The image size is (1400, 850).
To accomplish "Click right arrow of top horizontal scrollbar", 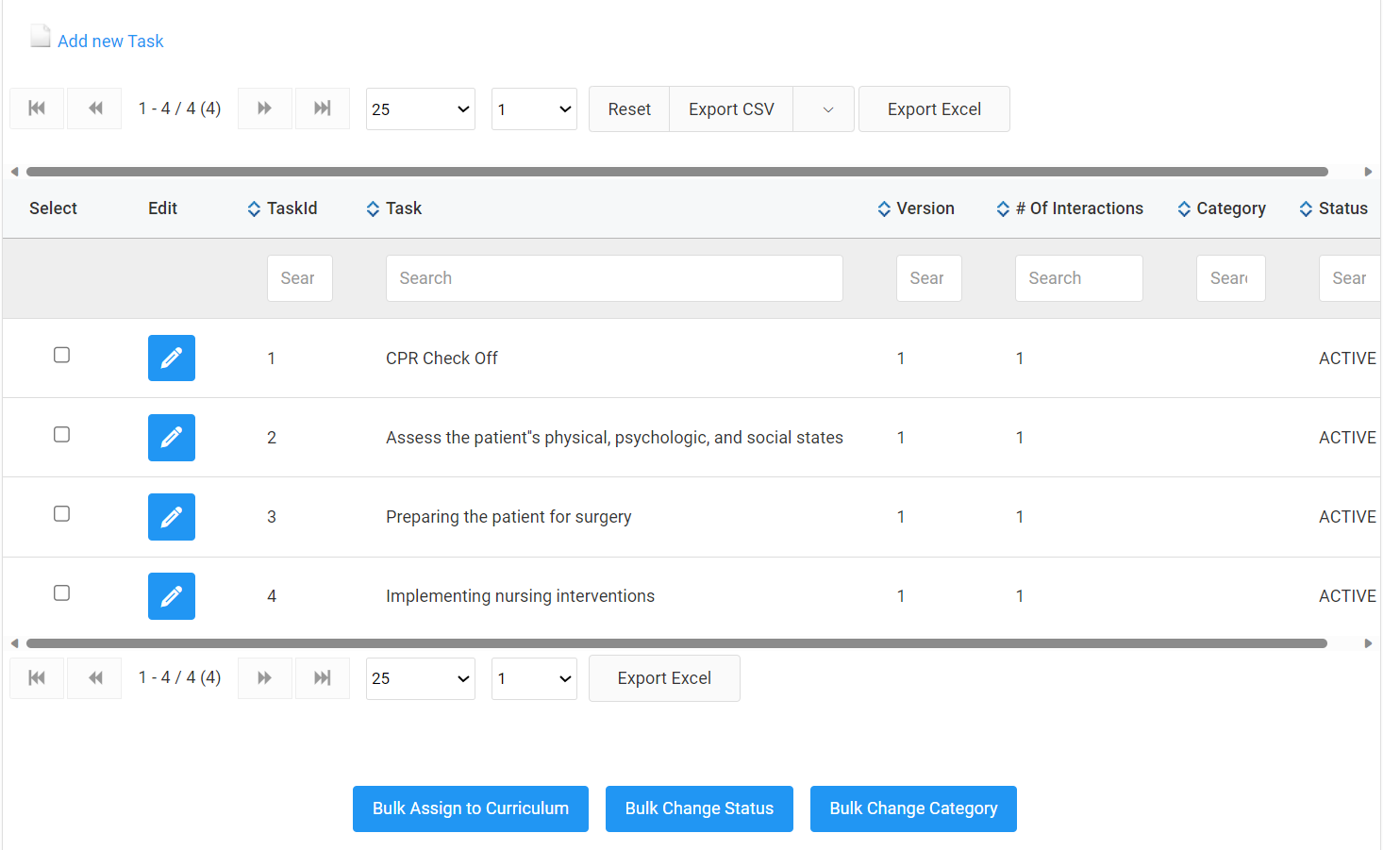I will [x=1368, y=172].
